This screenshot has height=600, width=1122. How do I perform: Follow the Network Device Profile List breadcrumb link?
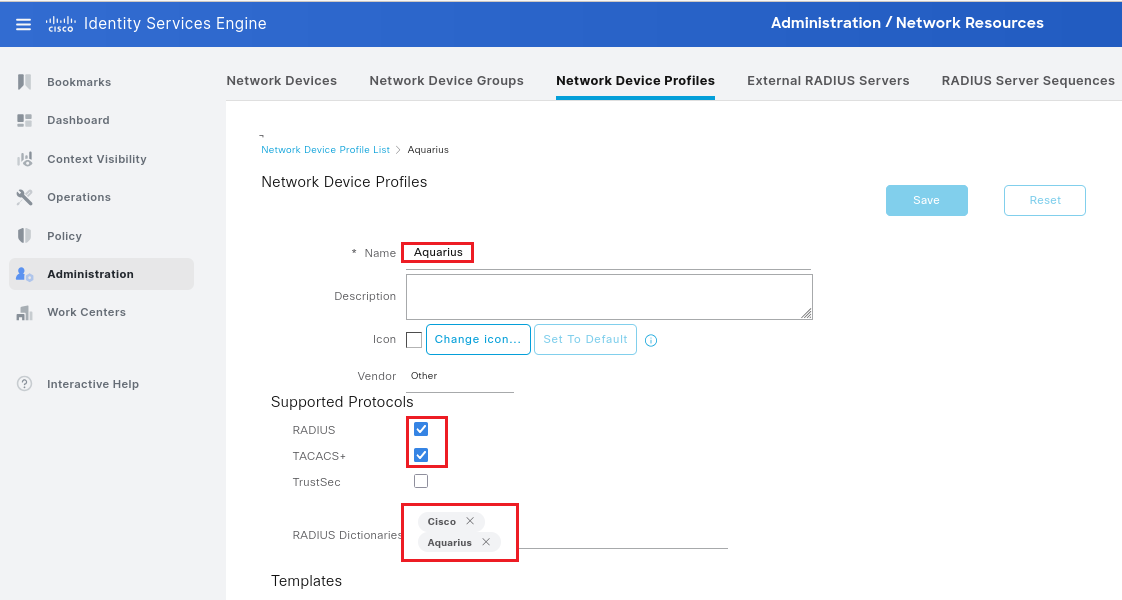pyautogui.click(x=326, y=149)
